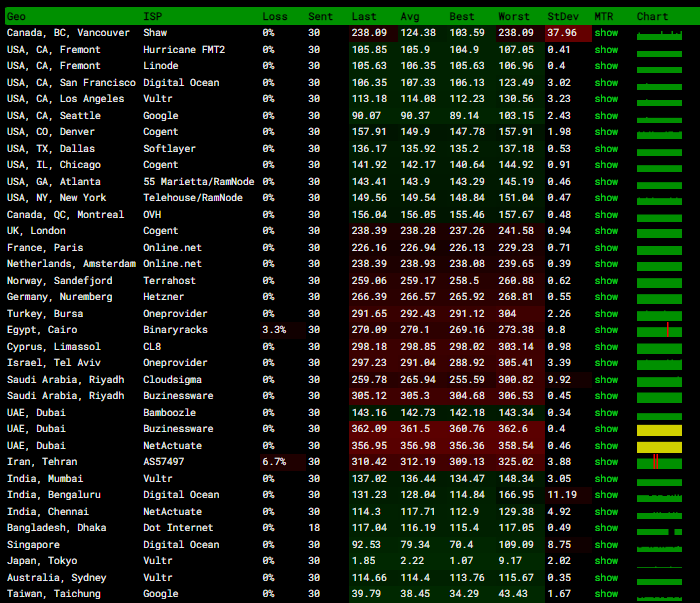Click 'show' for Los Angeles Vultr
This screenshot has width=700, height=603.
pyautogui.click(x=606, y=99)
